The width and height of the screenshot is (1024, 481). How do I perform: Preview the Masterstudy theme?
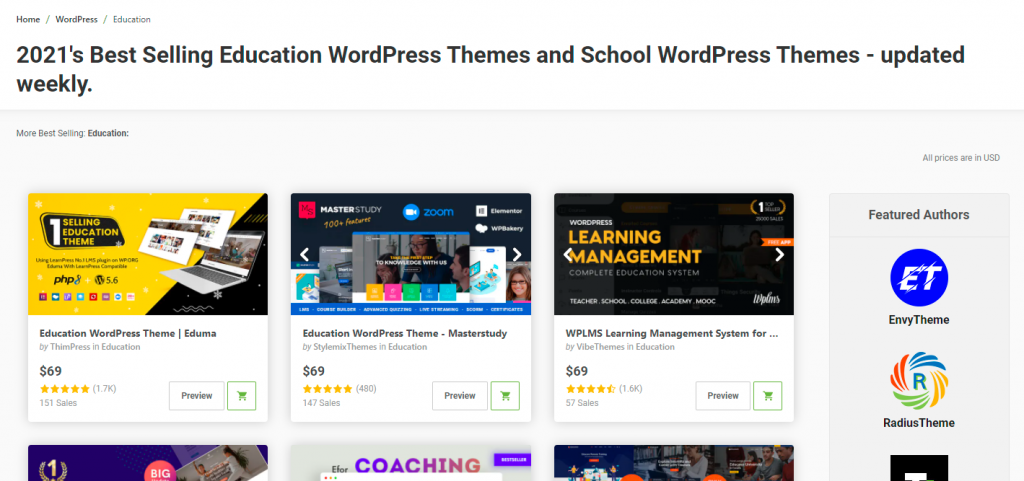pos(460,396)
